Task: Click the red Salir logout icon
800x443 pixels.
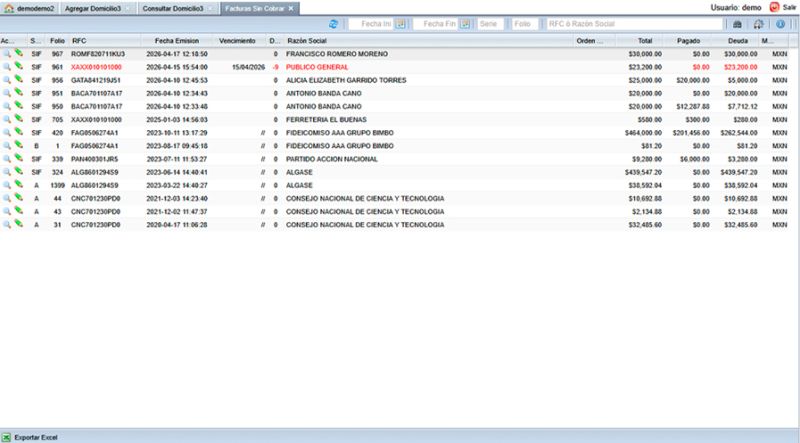Action: tap(774, 7)
